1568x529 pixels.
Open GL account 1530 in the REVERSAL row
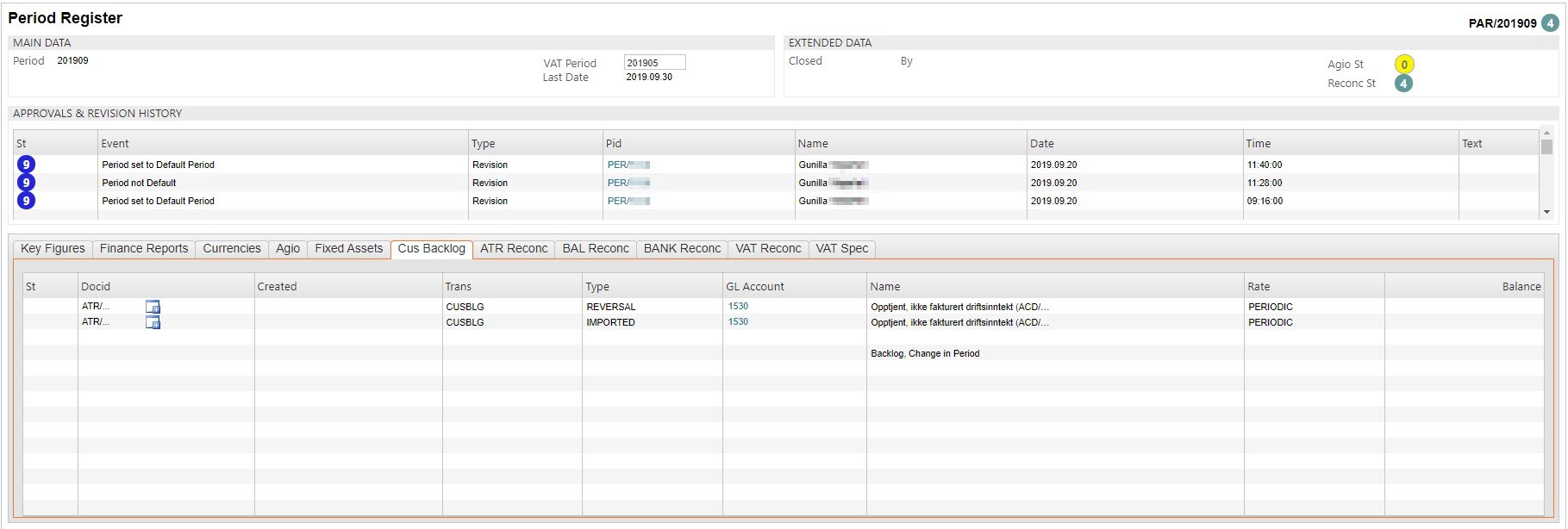(738, 307)
